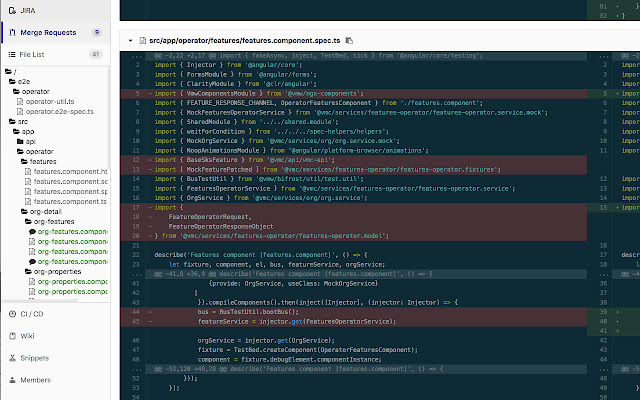Viewport: 640px width, 400px height.
Task: Collapse the features.component.spec.ts diff caret
Action: 130,40
